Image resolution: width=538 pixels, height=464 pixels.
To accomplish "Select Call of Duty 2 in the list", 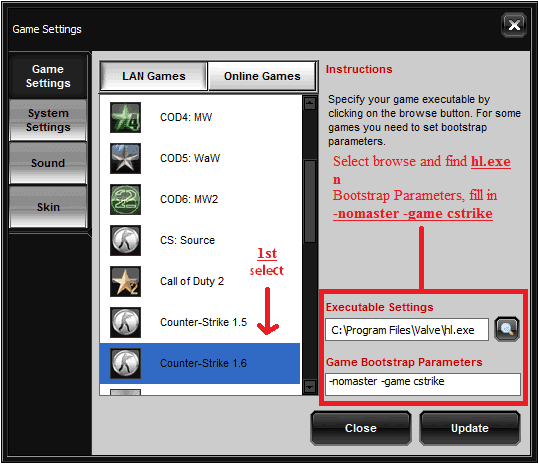I will coord(200,281).
